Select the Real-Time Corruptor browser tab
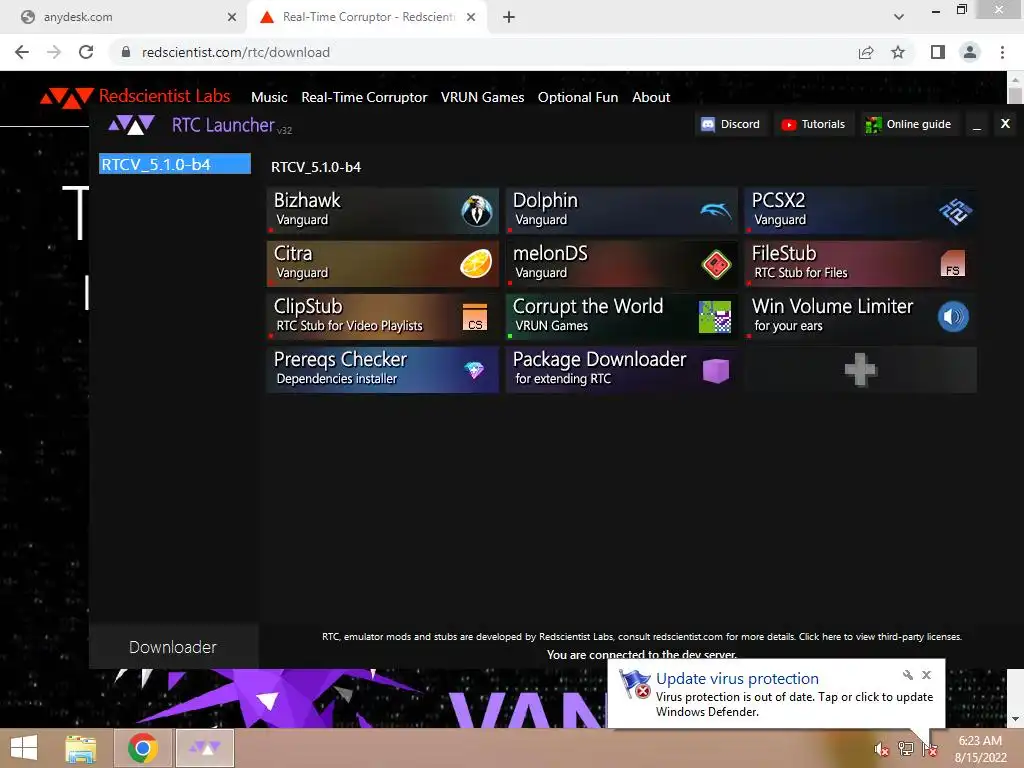1024x768 pixels. coord(366,17)
